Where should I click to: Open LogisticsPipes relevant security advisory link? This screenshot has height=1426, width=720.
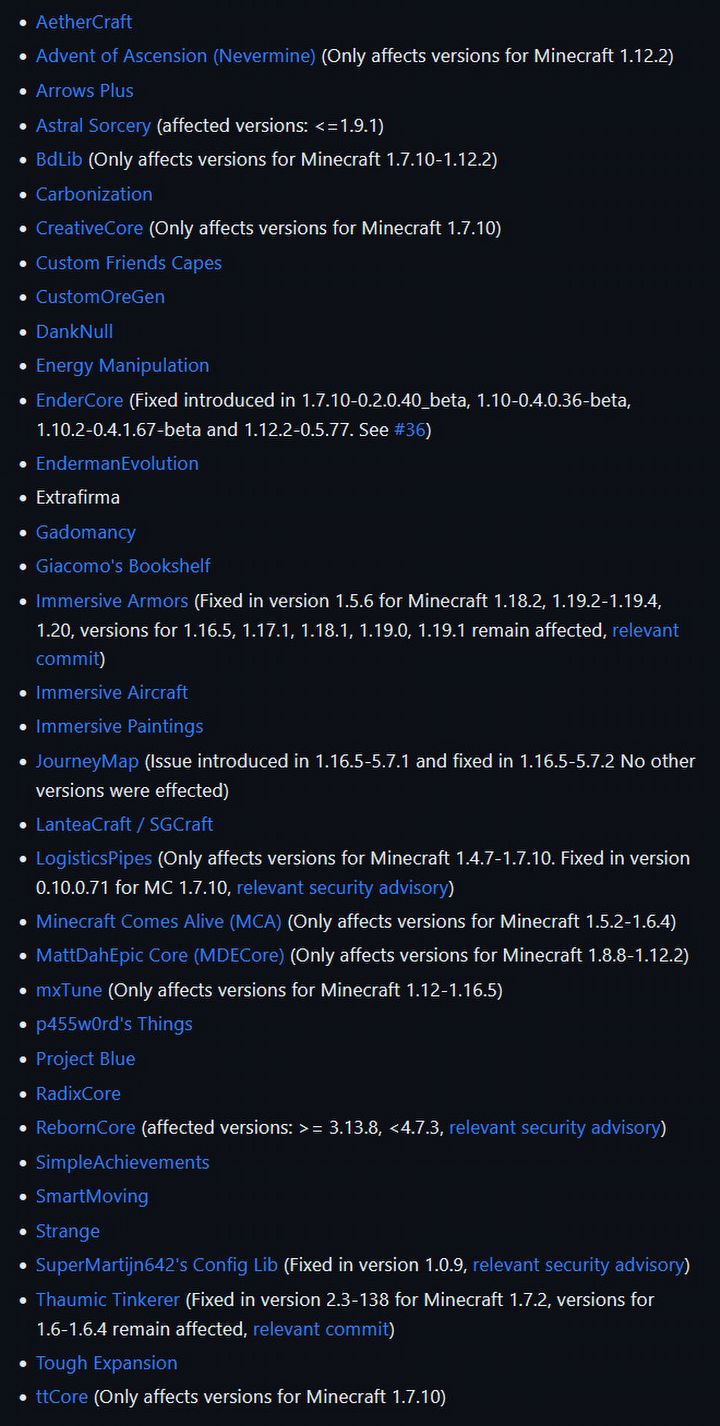pos(342,887)
